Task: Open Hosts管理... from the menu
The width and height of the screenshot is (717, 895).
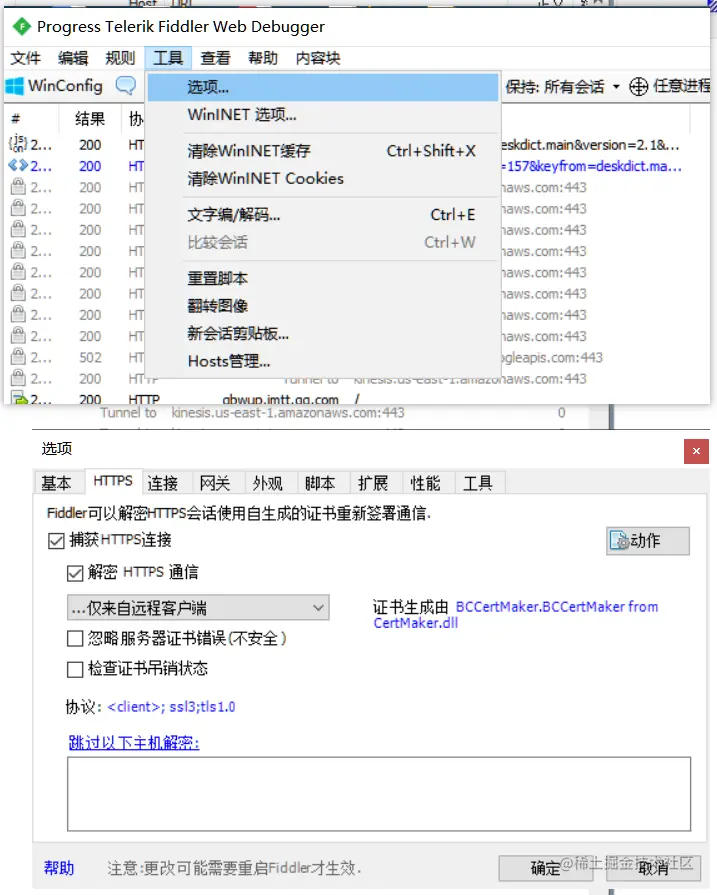Action: point(323,361)
